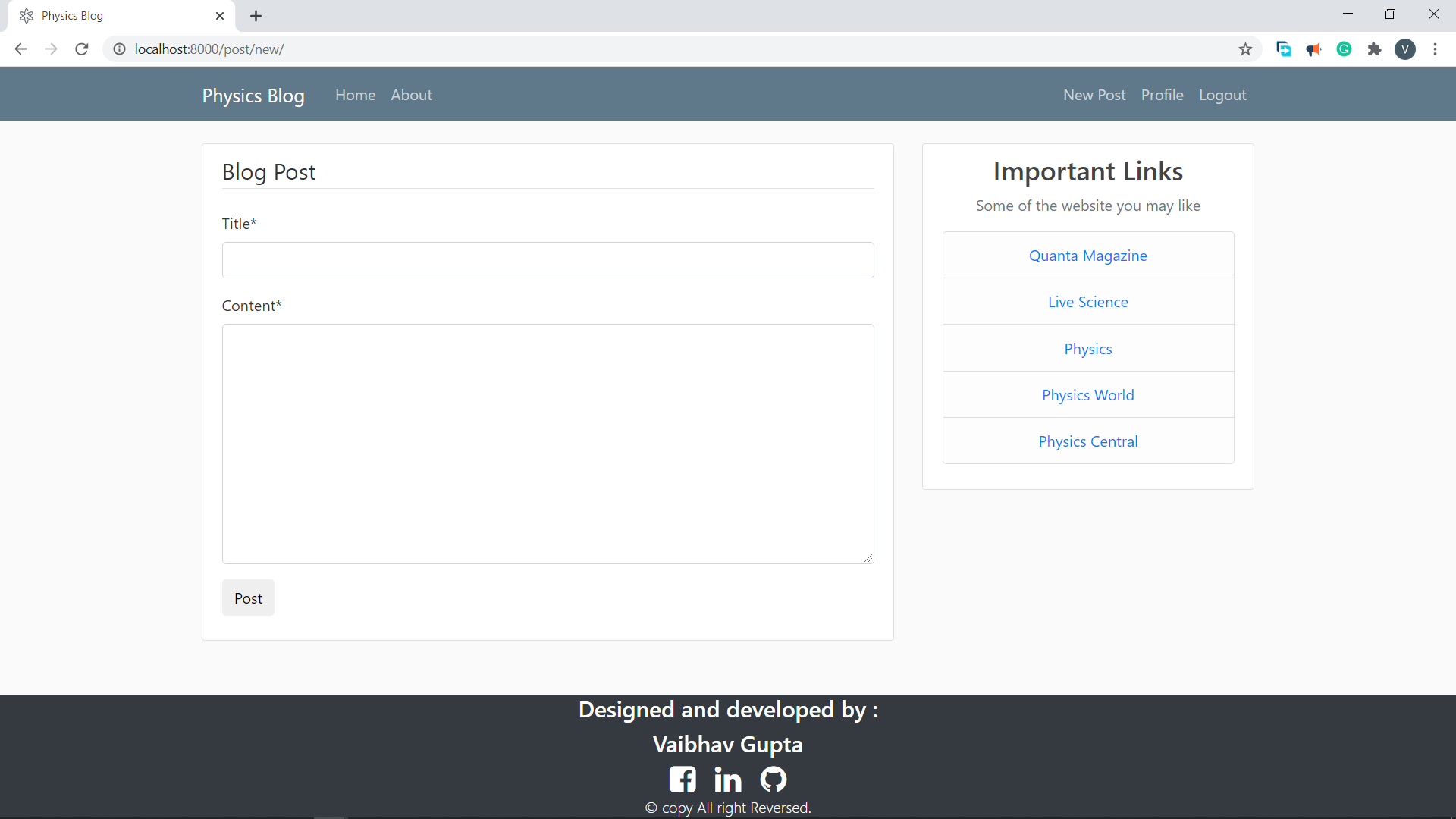Open Chrome three-dot menu
Screen dimensions: 1456x819
[x=1435, y=49]
